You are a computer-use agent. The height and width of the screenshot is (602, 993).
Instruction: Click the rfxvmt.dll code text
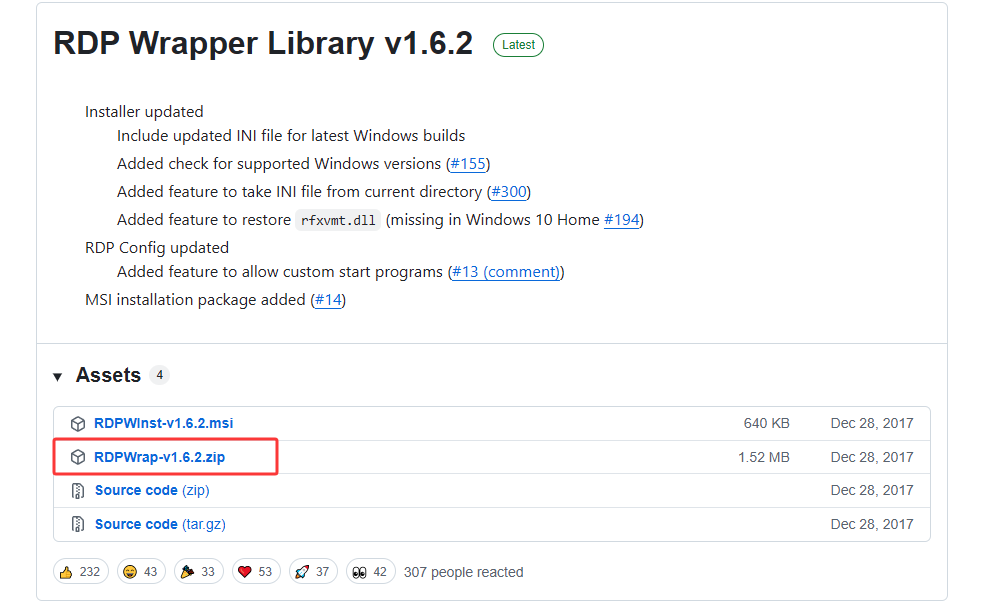click(338, 220)
